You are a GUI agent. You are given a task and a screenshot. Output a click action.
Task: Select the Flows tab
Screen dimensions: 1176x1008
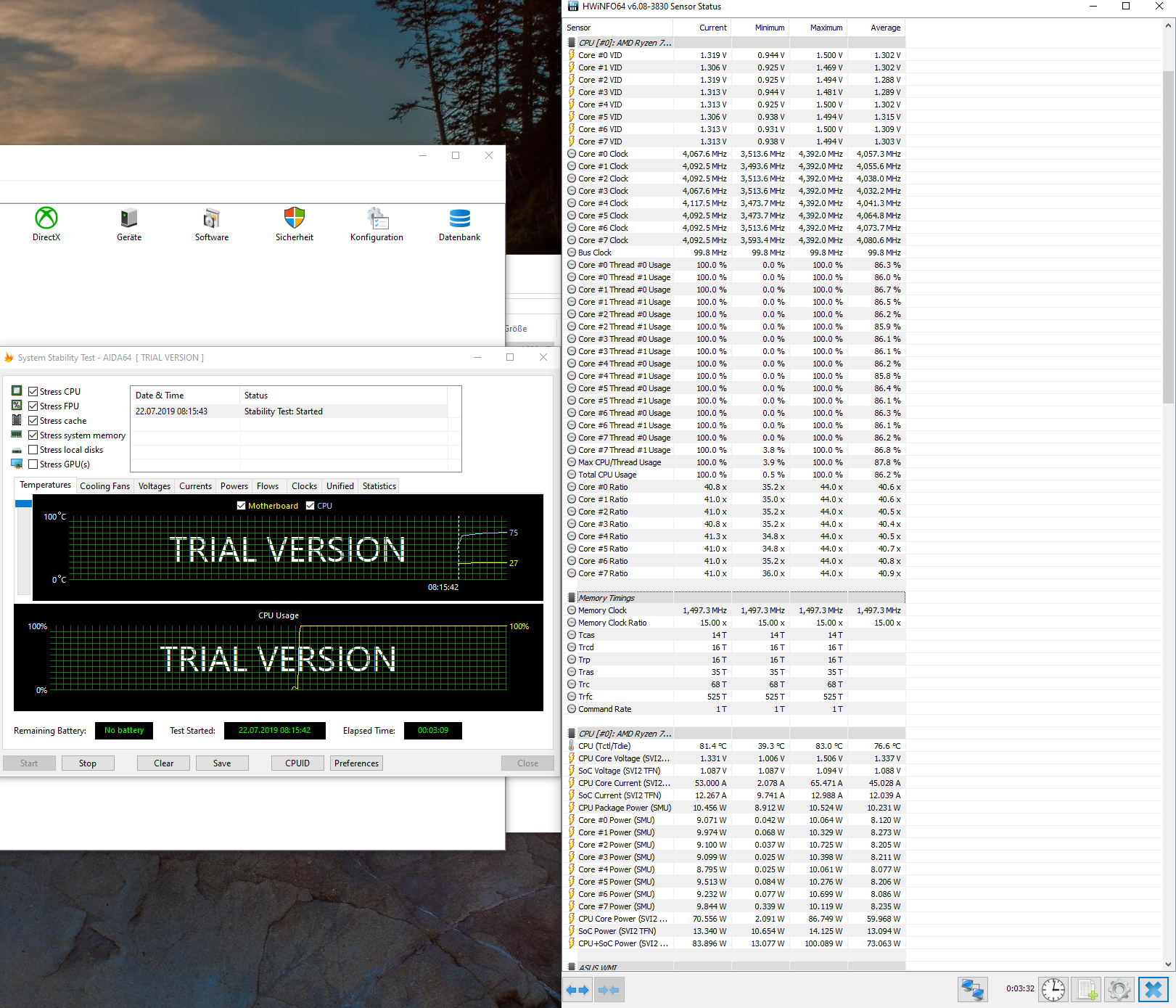[268, 486]
